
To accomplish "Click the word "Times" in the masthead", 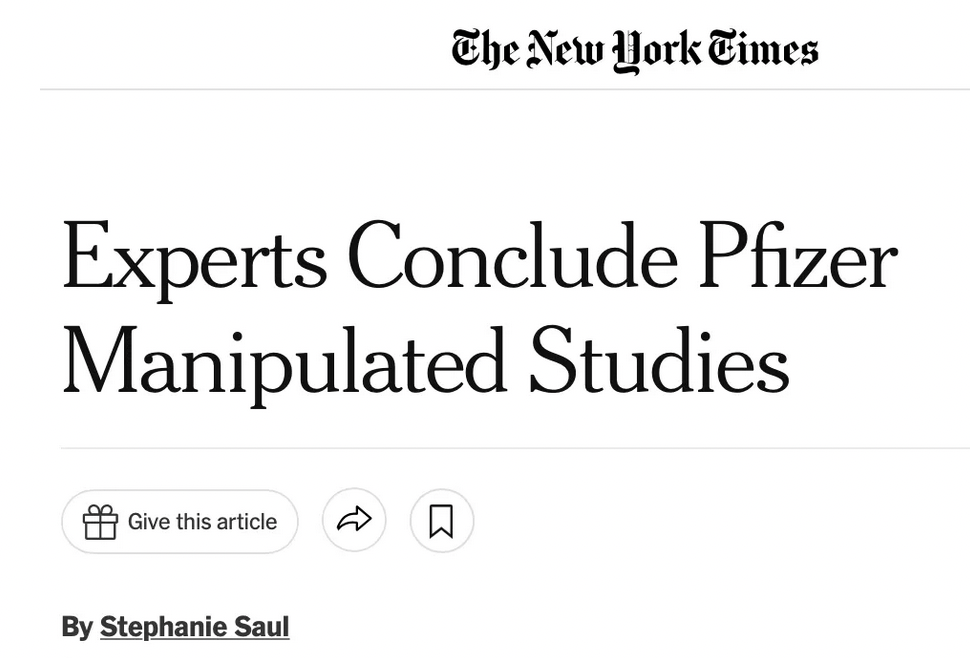I will click(763, 50).
